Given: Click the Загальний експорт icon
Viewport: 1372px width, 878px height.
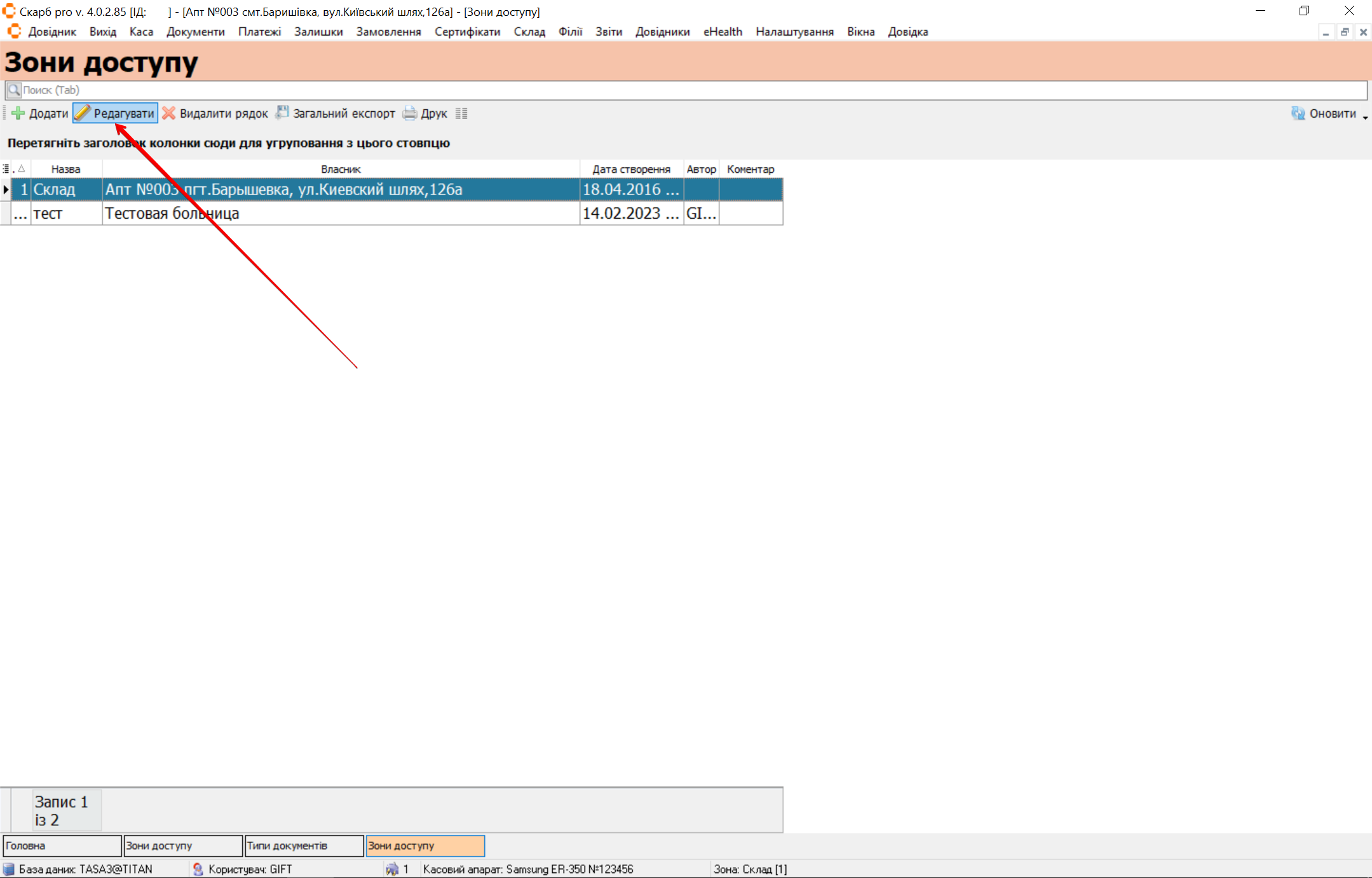Looking at the screenshot, I should pos(282,113).
